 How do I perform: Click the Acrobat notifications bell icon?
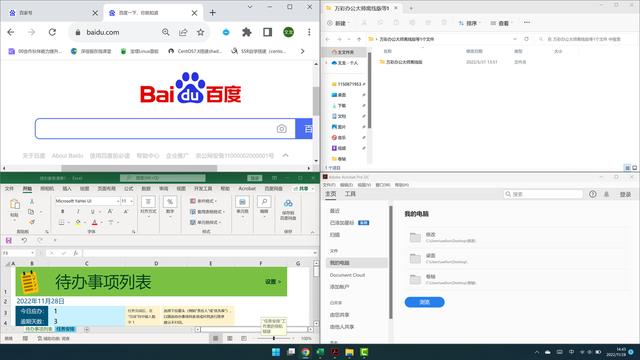[x=607, y=194]
